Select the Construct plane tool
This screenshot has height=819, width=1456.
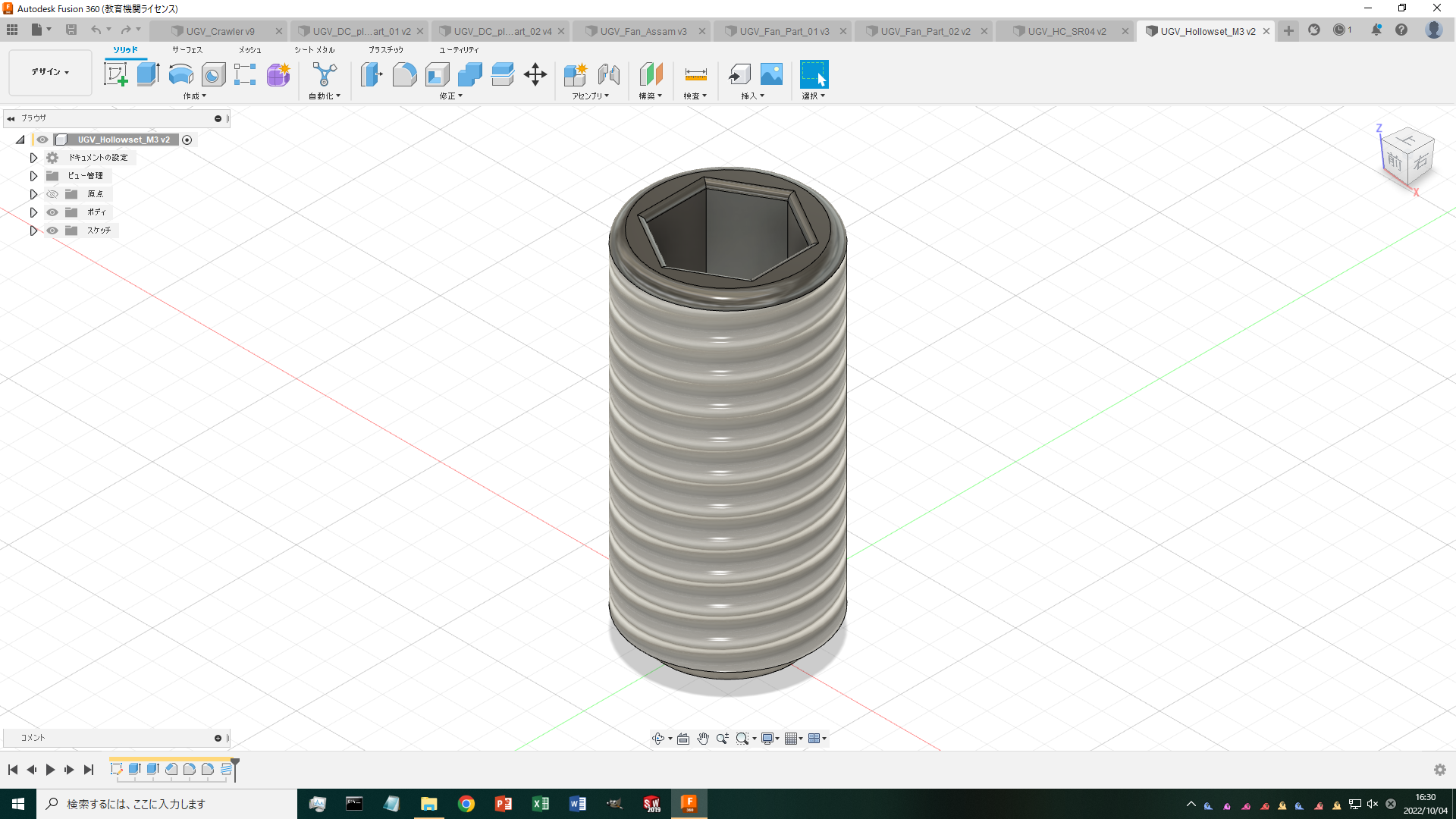[x=651, y=74]
